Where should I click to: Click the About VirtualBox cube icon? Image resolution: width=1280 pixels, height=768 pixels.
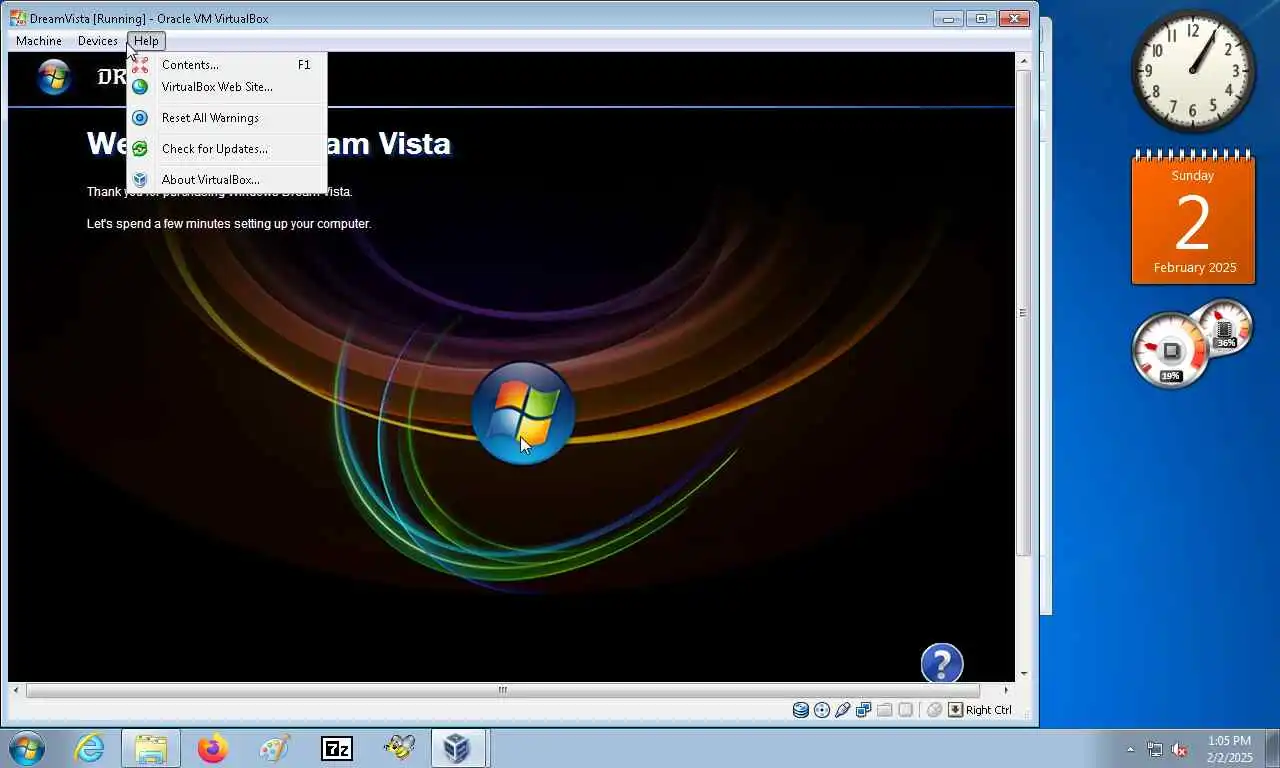coord(140,180)
